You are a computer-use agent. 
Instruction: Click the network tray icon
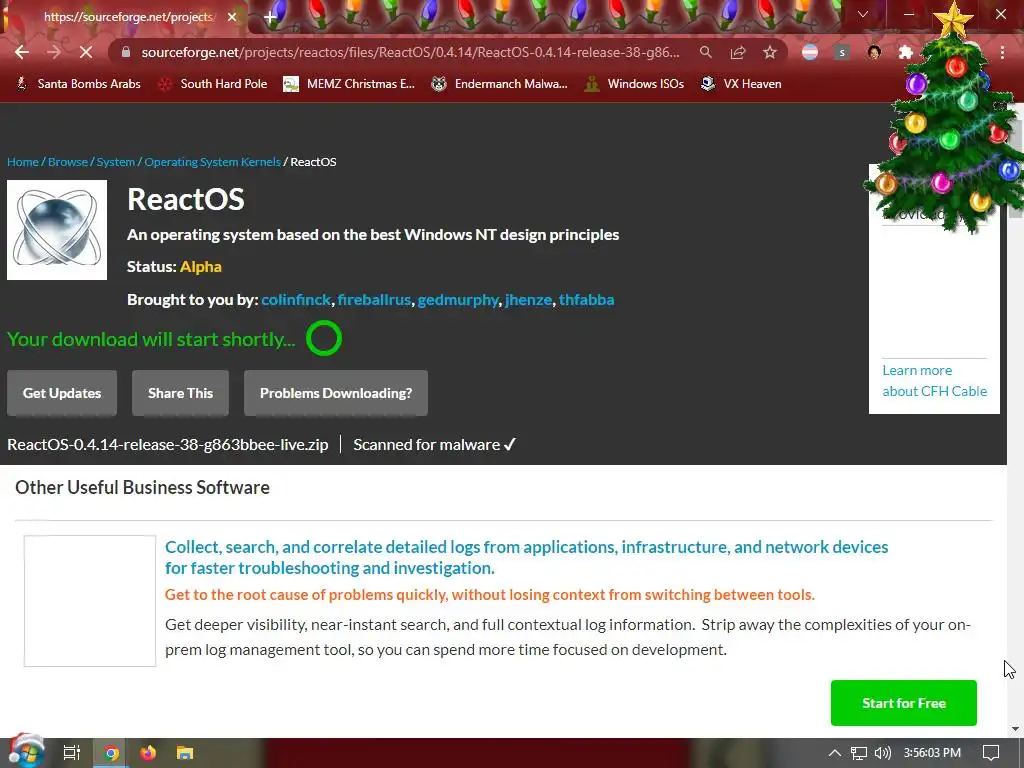click(859, 753)
